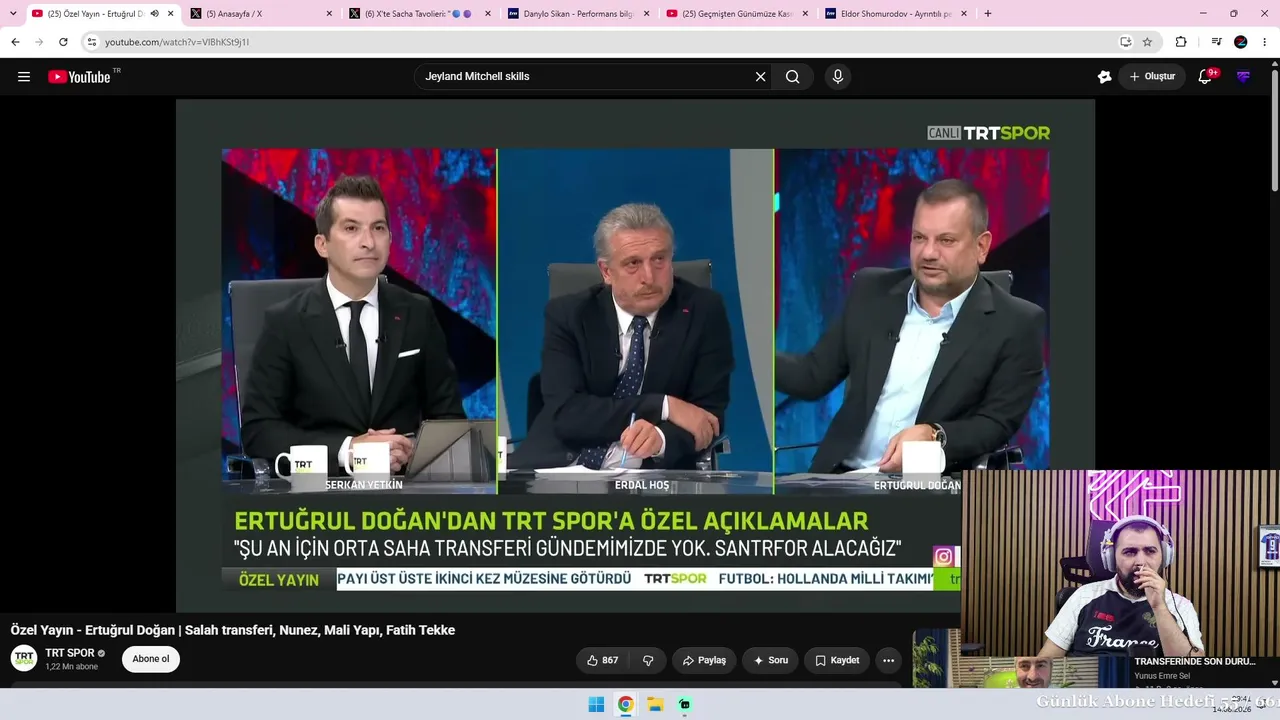Click the "1,22 Mn abone" subscriber count
The image size is (1280, 720).
(72, 667)
